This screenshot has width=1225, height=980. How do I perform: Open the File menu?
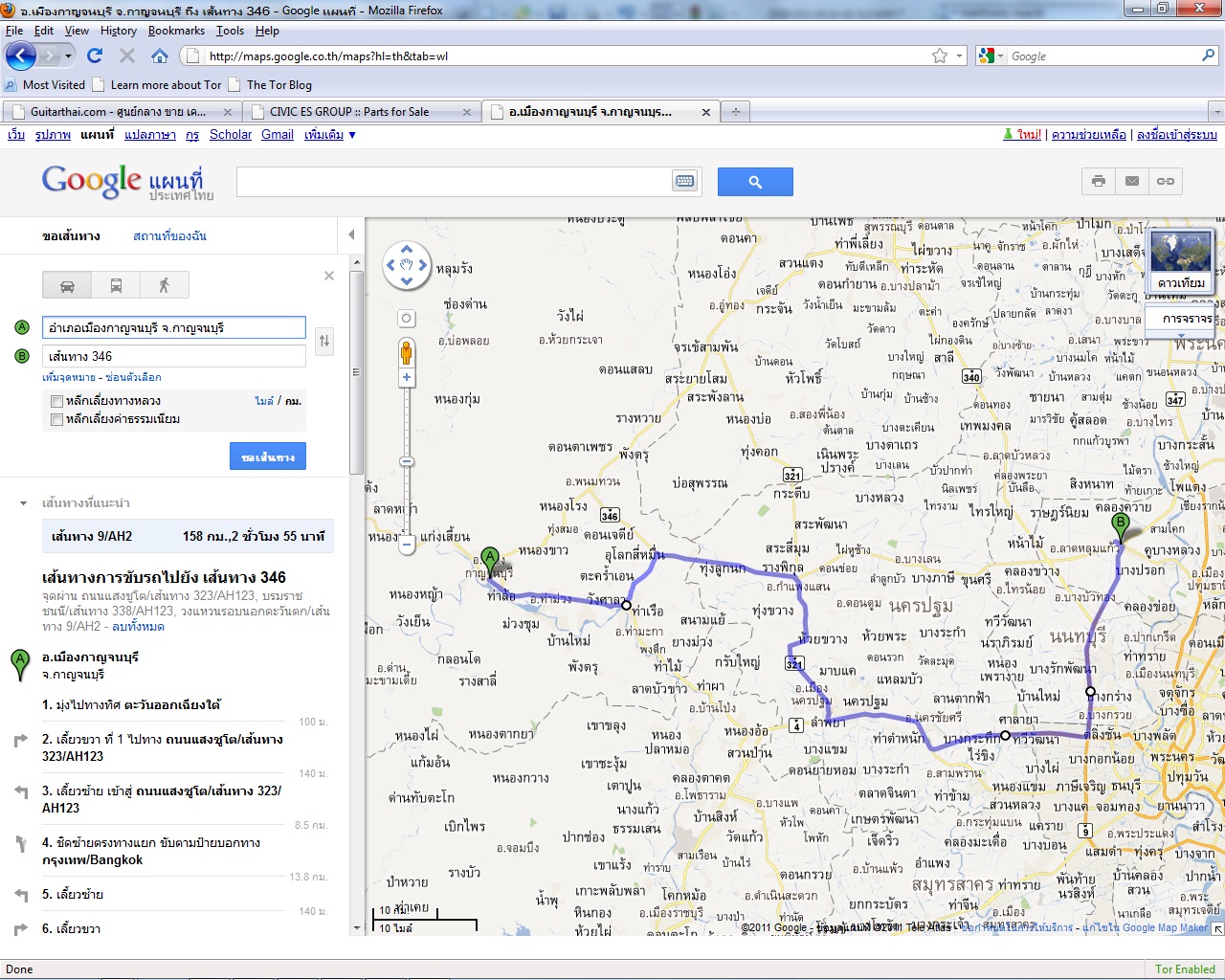[14, 31]
